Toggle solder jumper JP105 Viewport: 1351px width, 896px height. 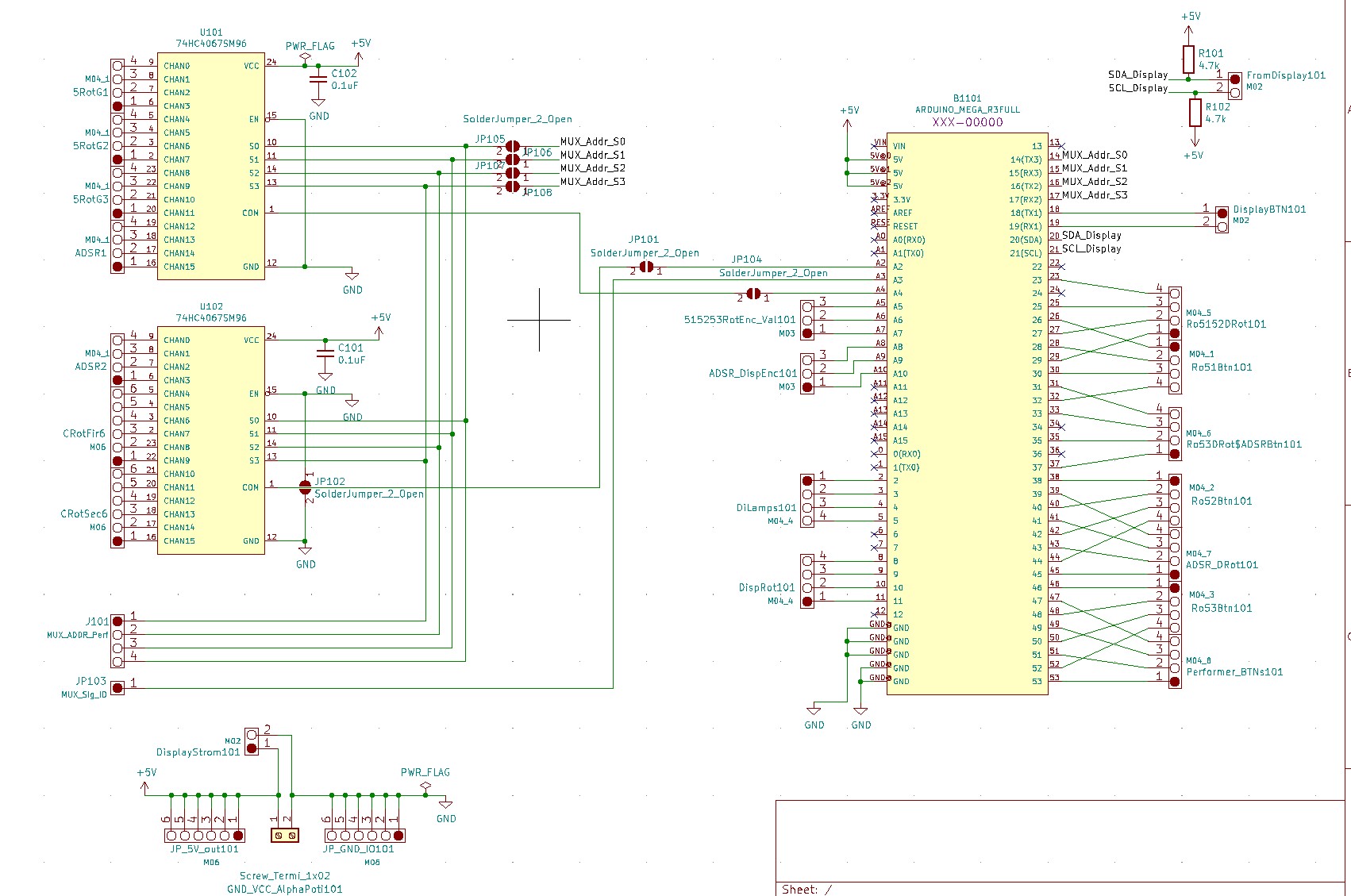(x=511, y=146)
